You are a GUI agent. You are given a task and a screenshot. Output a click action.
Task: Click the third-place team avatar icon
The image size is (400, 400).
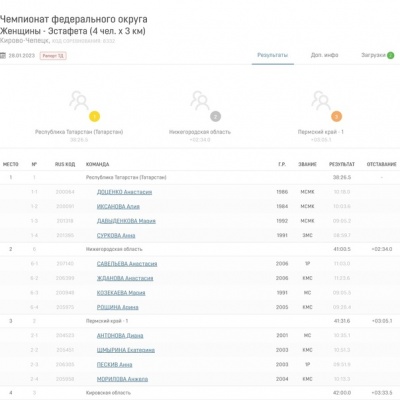pos(321,100)
